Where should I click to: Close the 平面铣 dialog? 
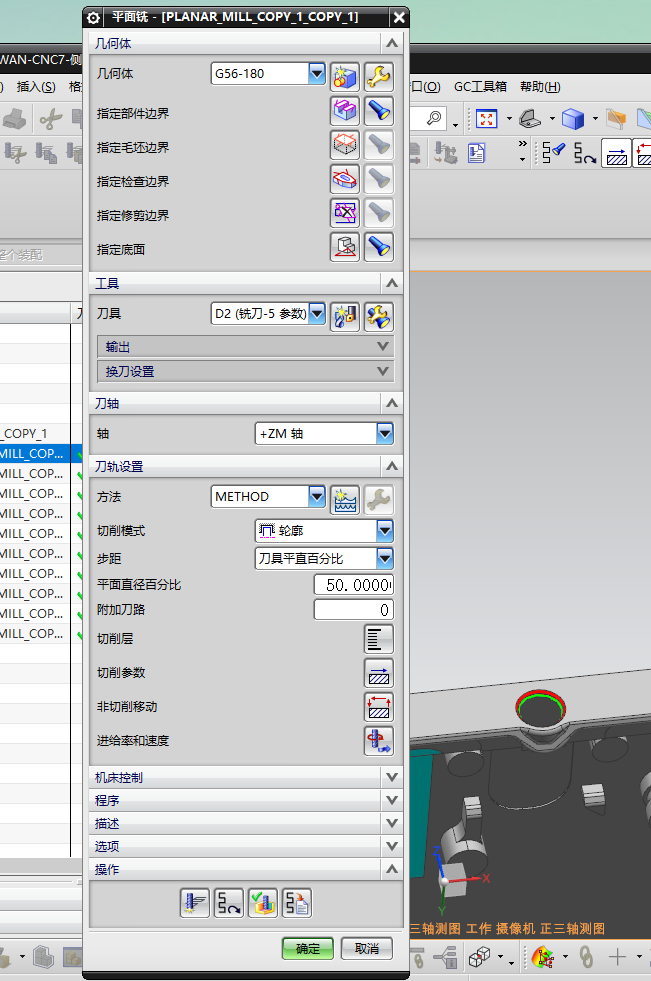point(399,18)
